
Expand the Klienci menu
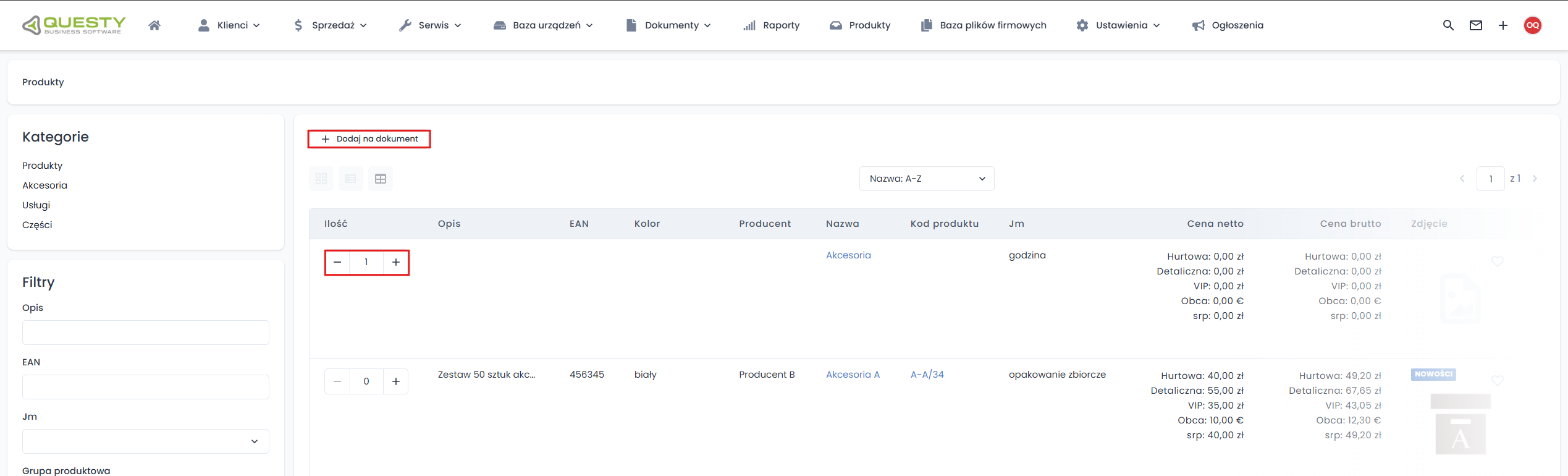[x=229, y=25]
